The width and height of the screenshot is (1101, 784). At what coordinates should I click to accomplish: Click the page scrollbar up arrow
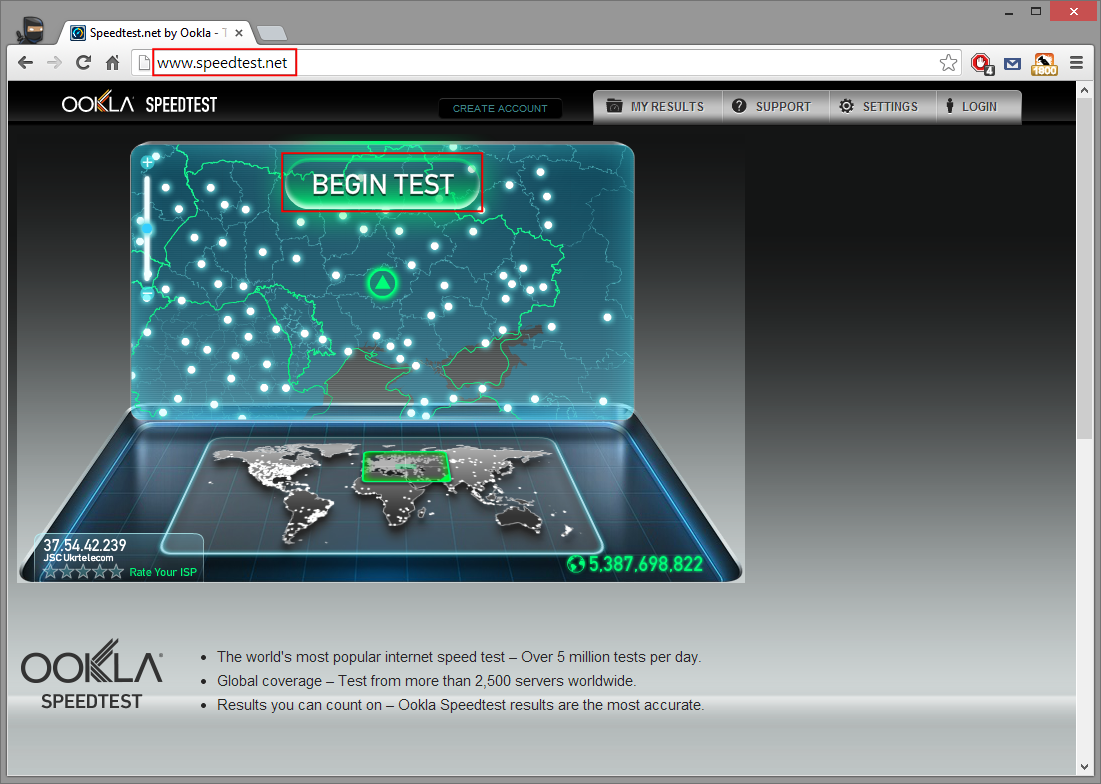click(x=1083, y=91)
